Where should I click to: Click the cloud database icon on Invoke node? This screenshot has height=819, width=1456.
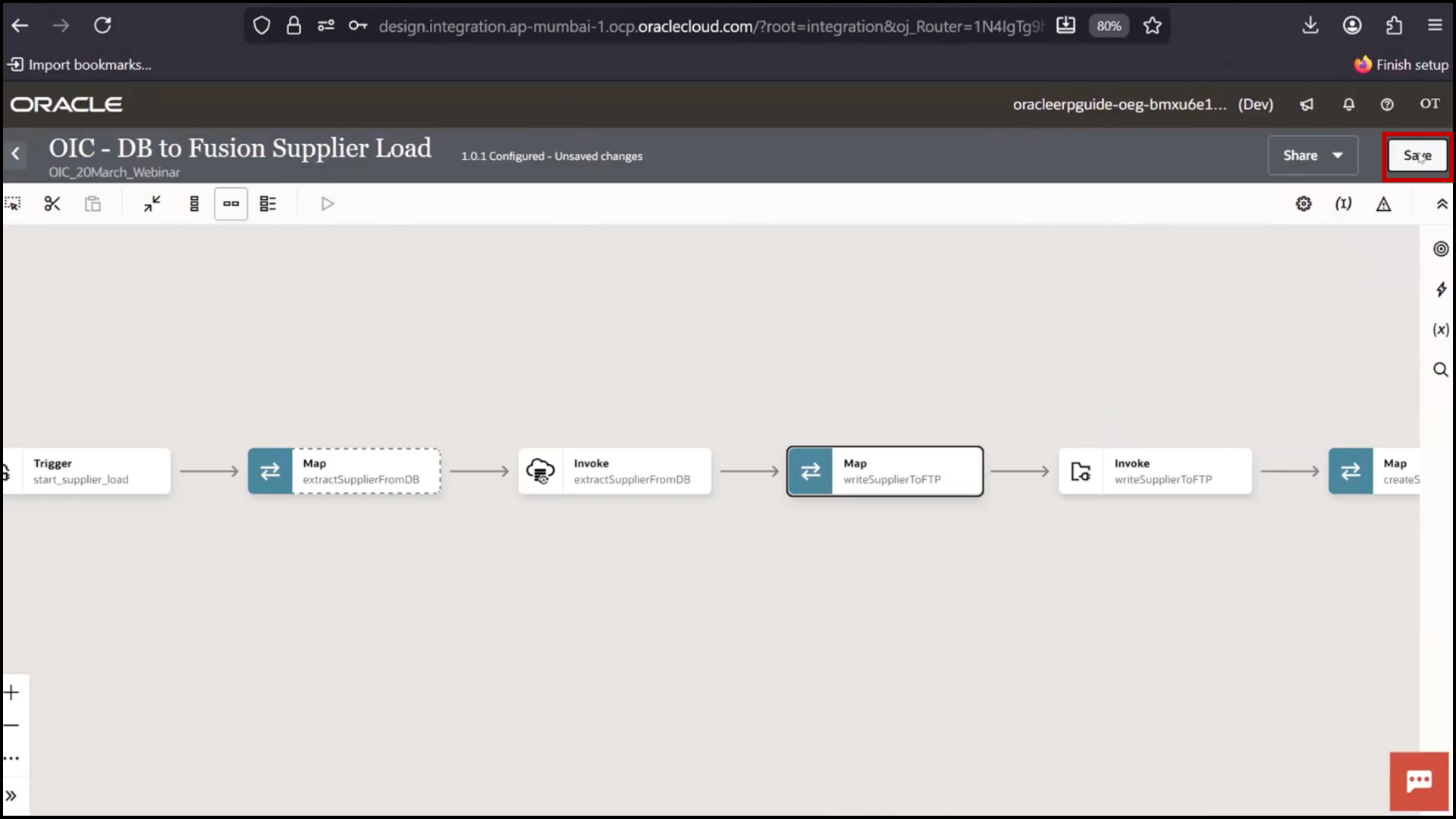pos(541,472)
